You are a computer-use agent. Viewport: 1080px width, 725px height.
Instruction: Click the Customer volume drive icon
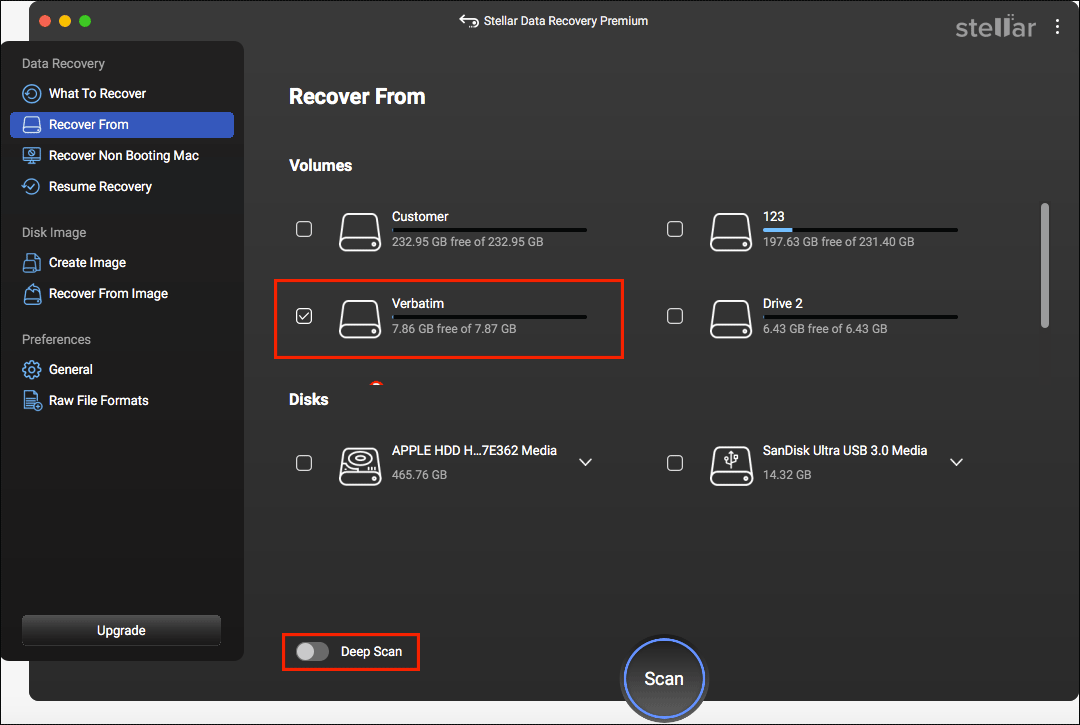360,232
